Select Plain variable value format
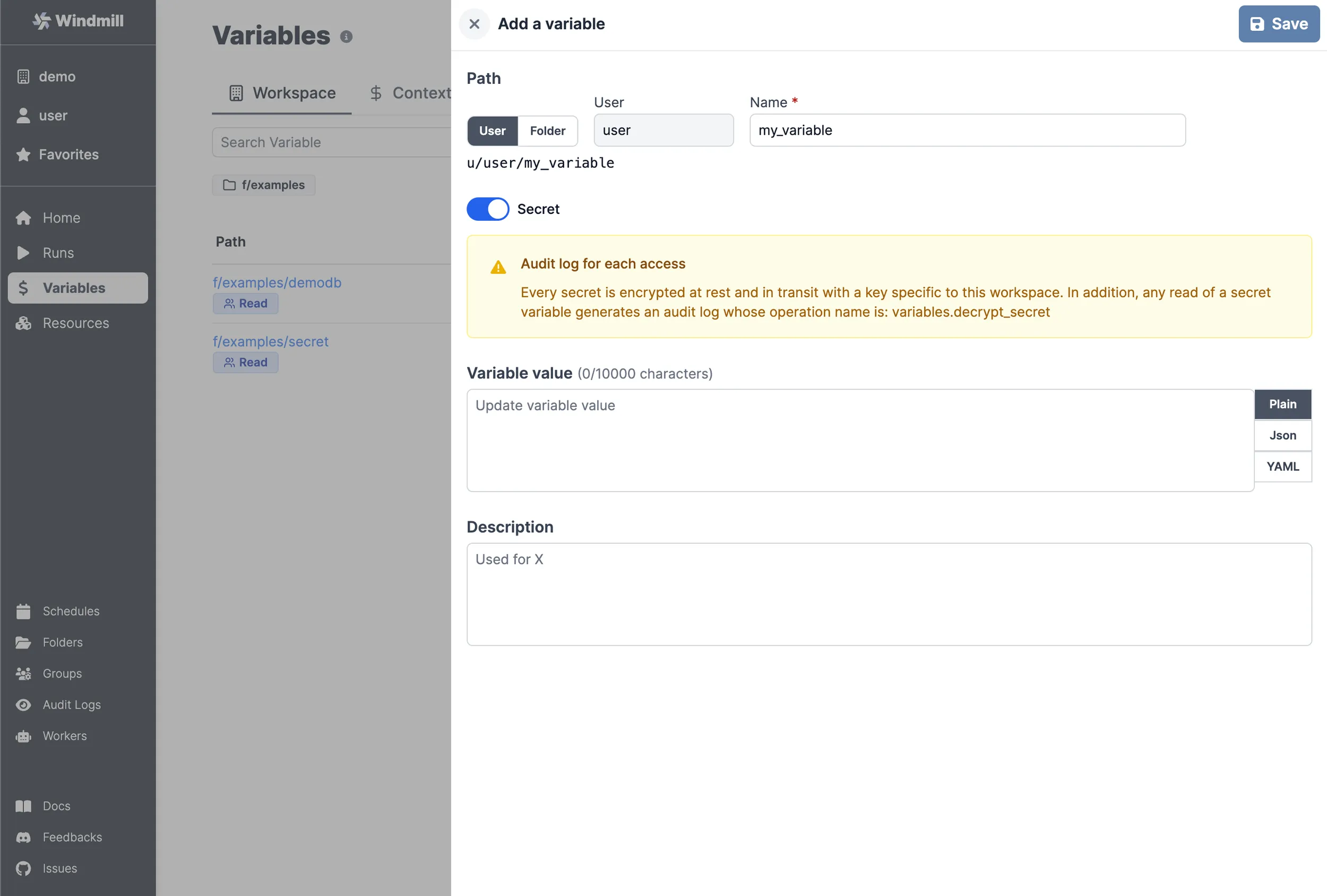Image resolution: width=1327 pixels, height=896 pixels. click(1282, 404)
